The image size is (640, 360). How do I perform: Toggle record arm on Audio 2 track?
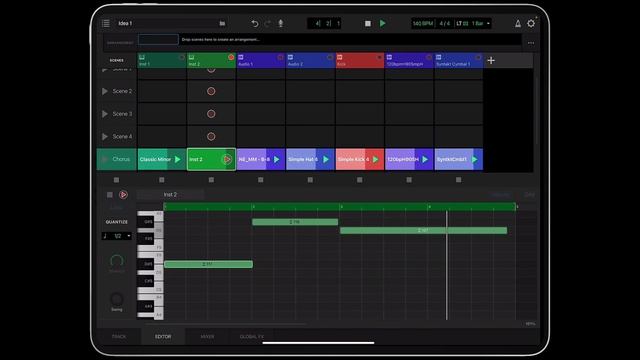click(x=330, y=57)
